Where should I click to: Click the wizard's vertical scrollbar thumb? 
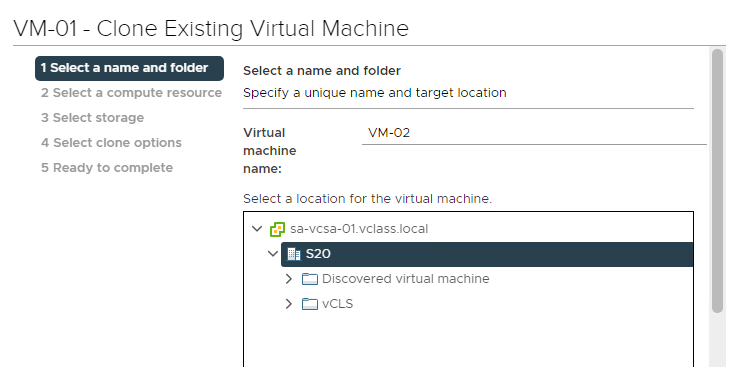click(x=717, y=180)
